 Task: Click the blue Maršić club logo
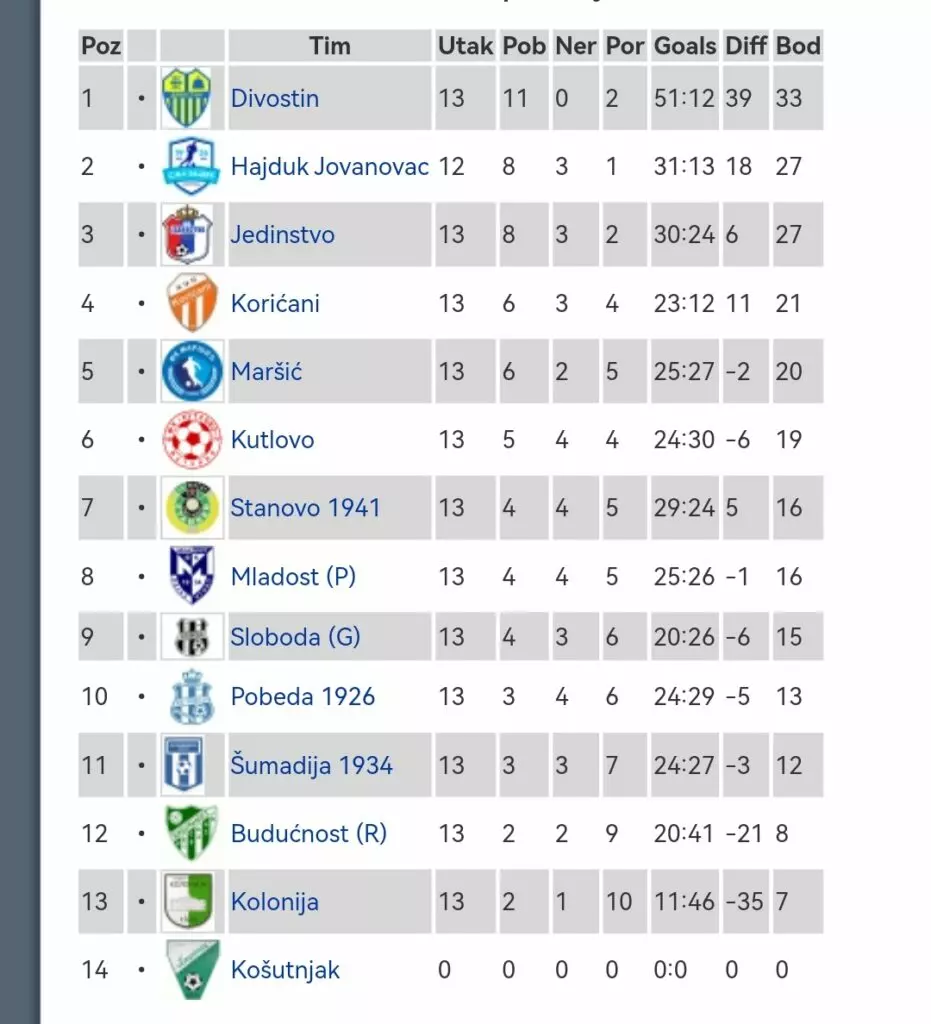click(x=191, y=371)
